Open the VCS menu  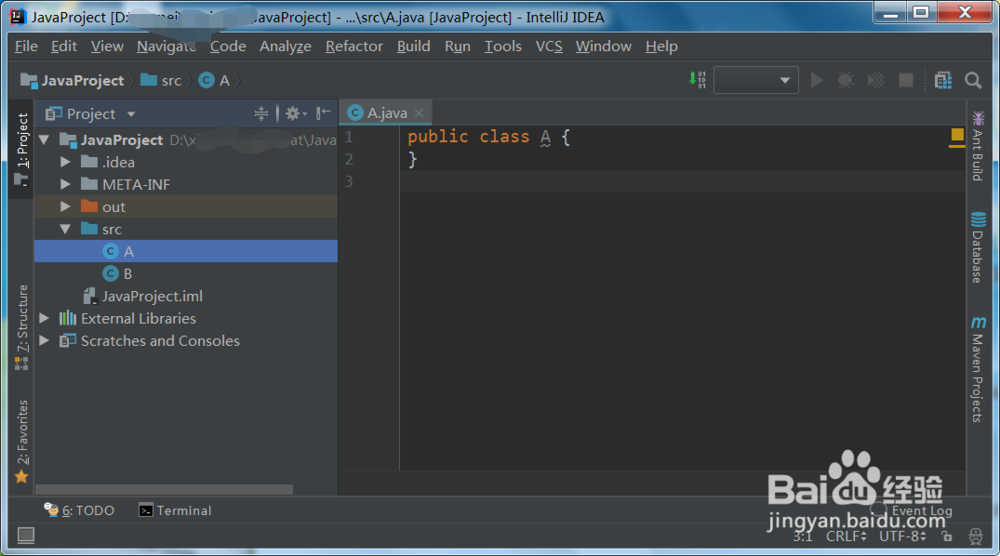coord(548,47)
